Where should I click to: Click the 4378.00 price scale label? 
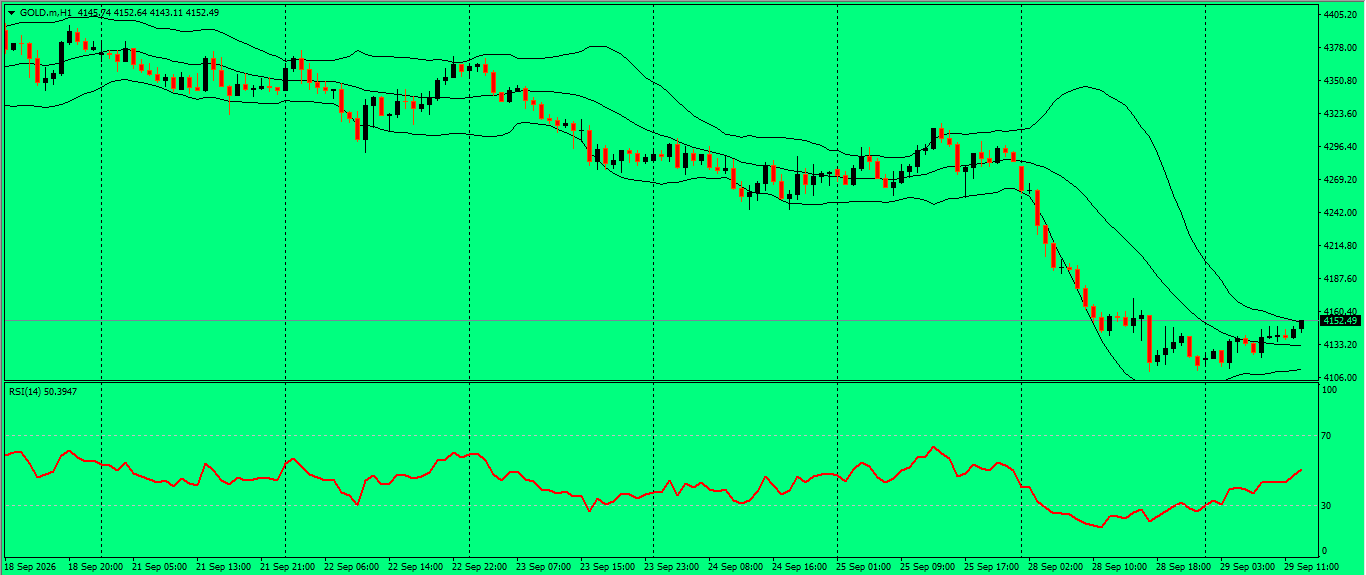click(x=1339, y=48)
